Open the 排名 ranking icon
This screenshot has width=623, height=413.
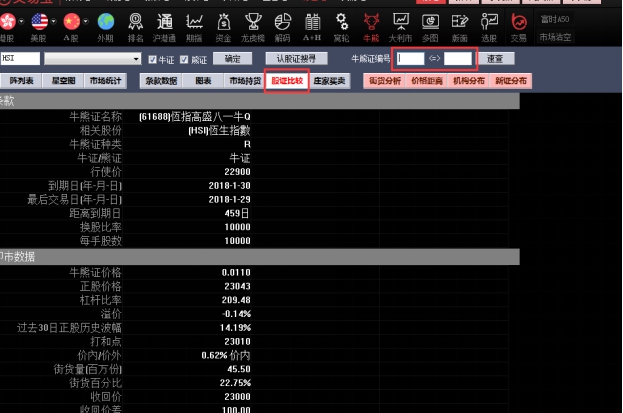click(137, 20)
